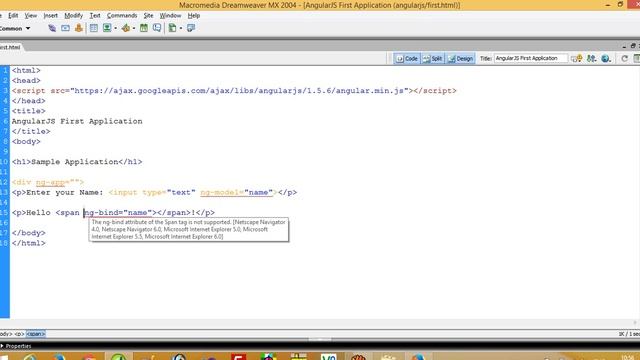Refresh the Design view
640x360 pixels.
[624, 59]
